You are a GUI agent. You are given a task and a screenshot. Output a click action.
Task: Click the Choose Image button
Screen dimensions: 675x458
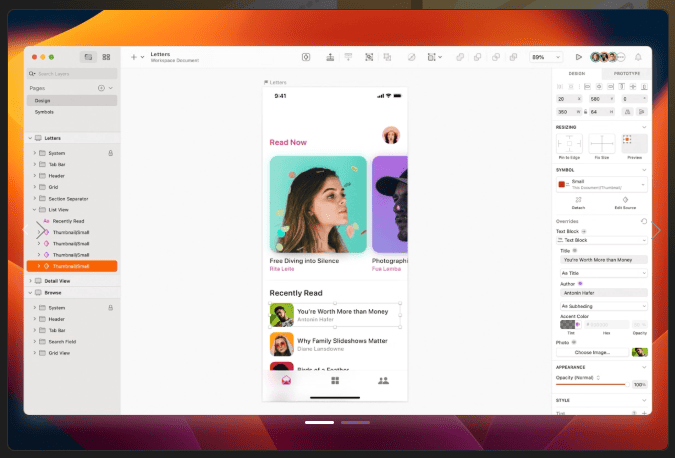[592, 352]
